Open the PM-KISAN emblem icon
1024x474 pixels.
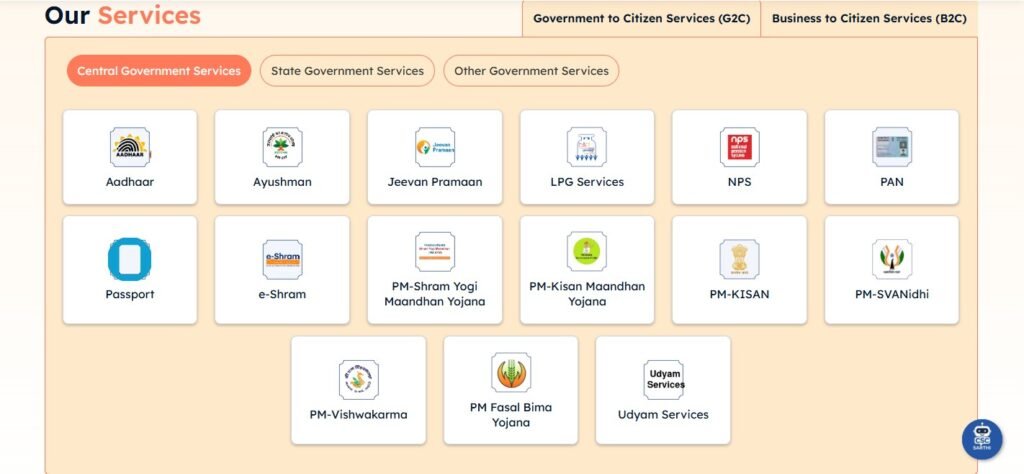[x=739, y=259]
